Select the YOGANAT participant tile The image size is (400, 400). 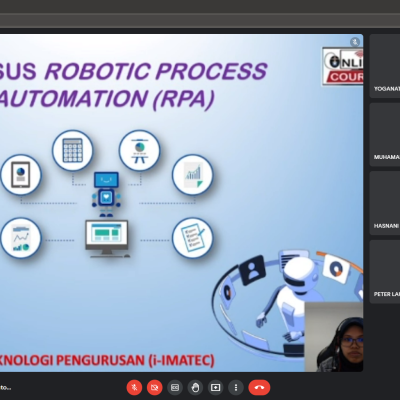pos(385,66)
